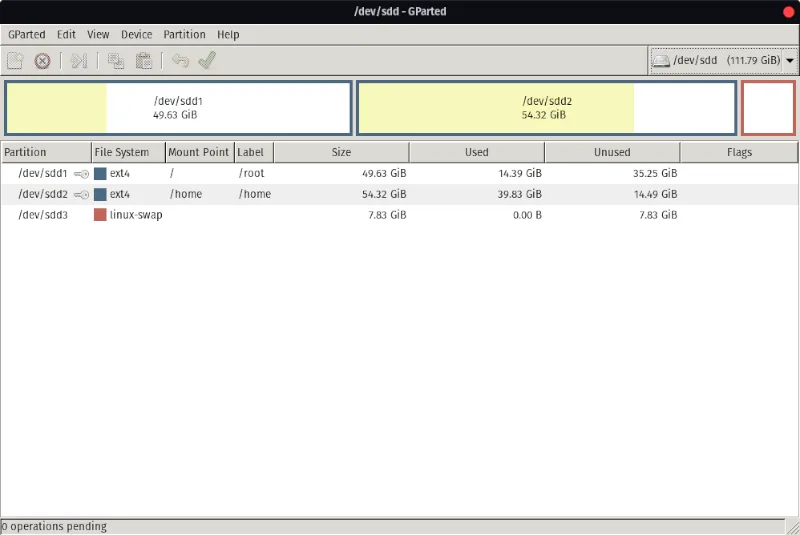The image size is (800, 535).
Task: Open the View menu
Action: coord(98,34)
